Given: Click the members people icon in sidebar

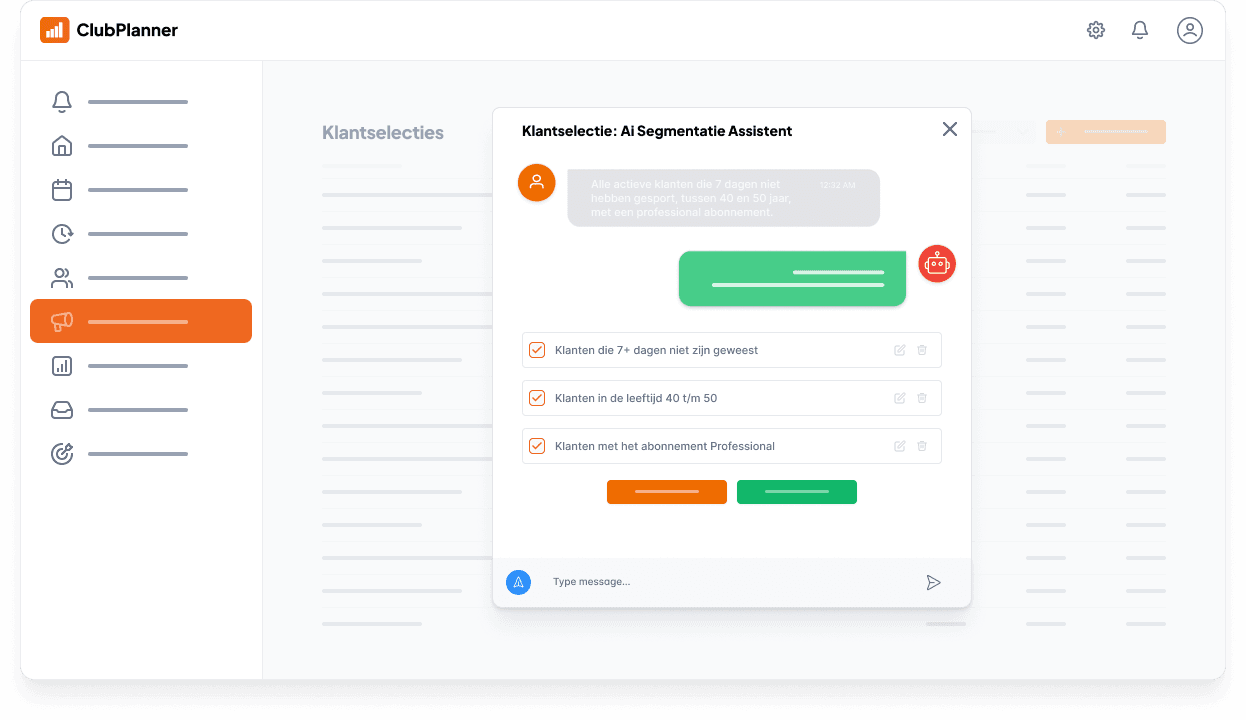Looking at the screenshot, I should point(62,278).
